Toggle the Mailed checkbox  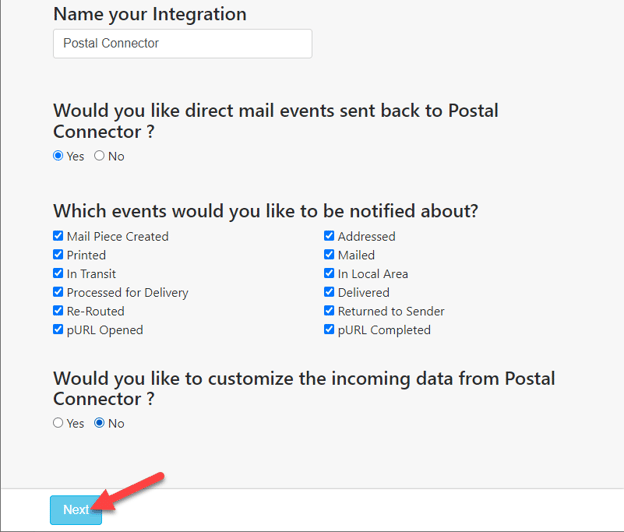(x=329, y=255)
